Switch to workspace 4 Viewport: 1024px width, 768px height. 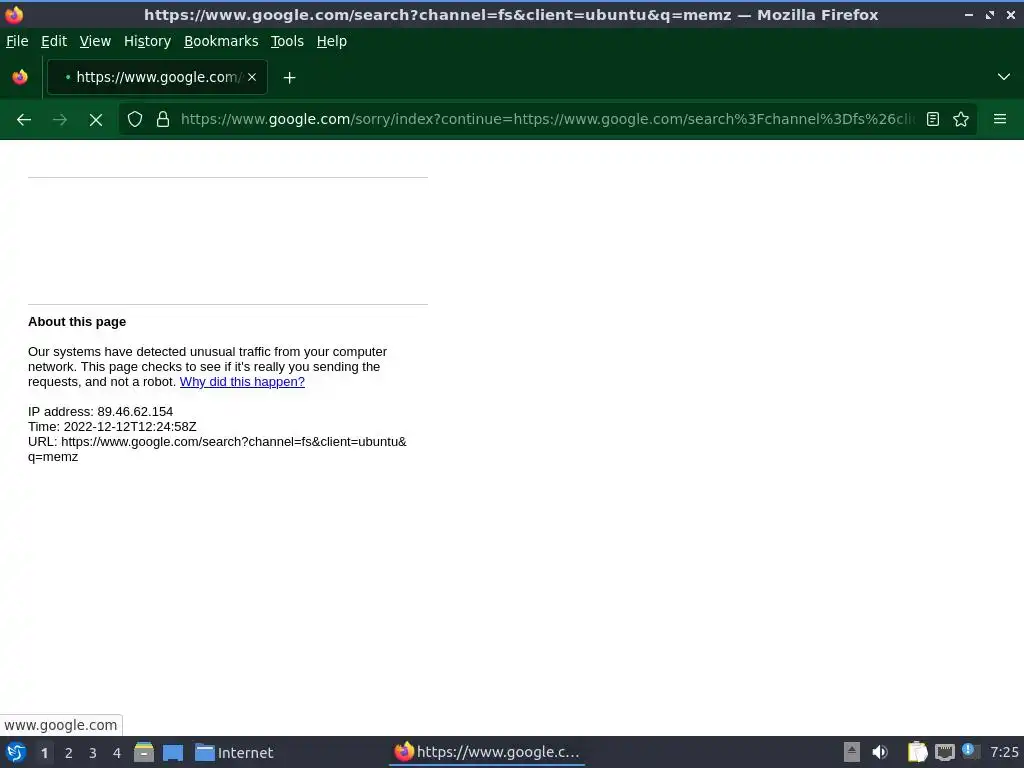click(x=117, y=753)
